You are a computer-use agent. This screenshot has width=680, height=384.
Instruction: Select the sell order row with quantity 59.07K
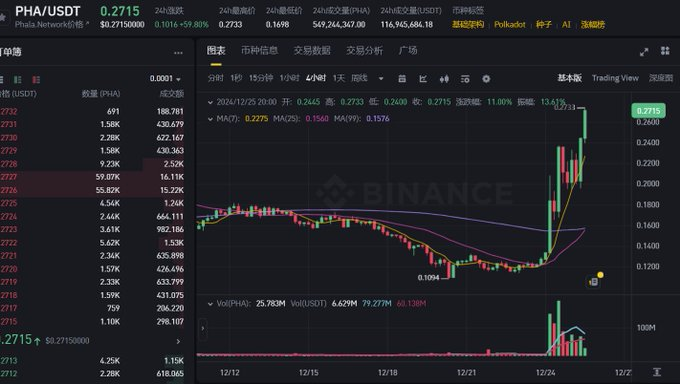(92, 177)
